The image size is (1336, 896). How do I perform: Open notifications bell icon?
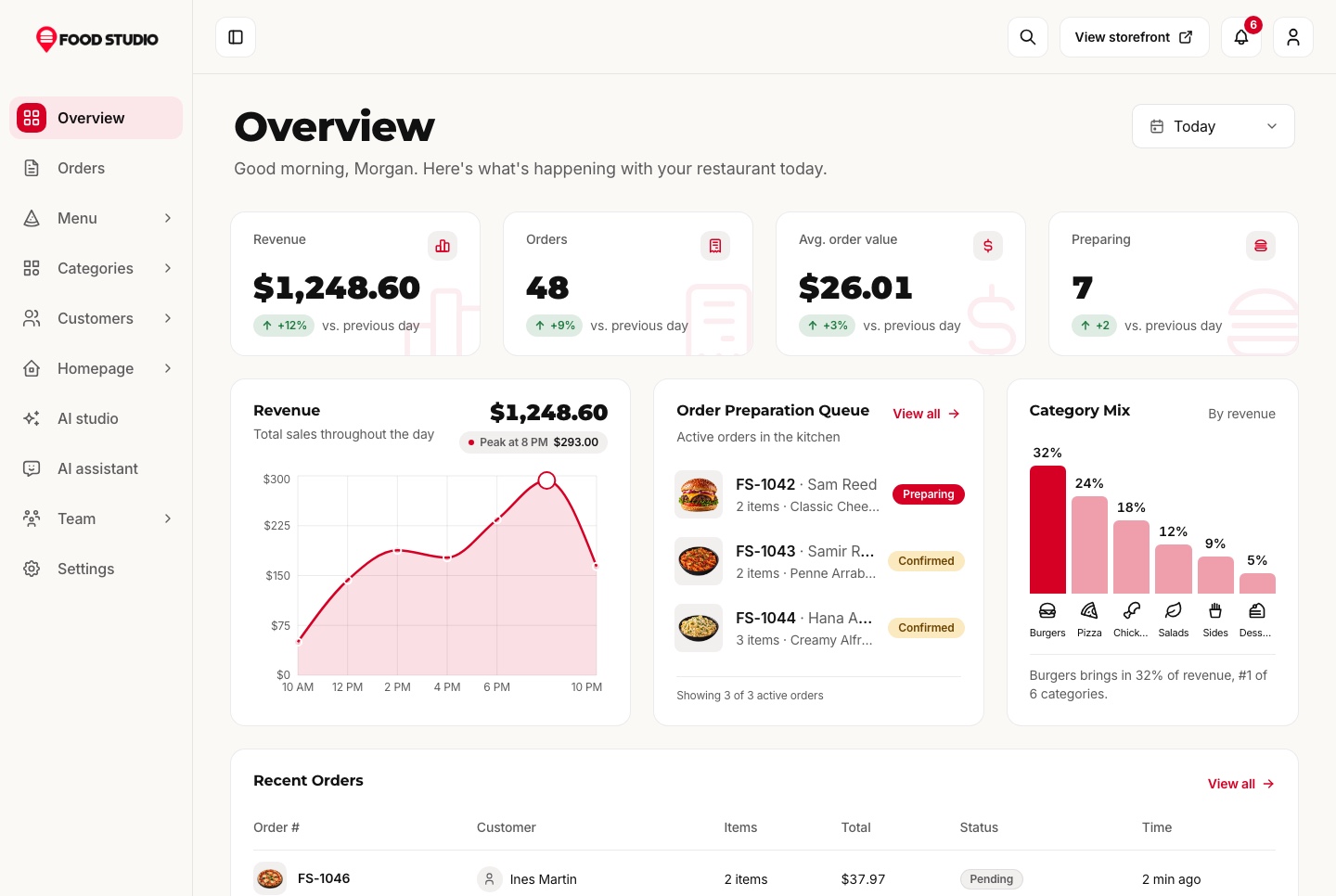pos(1241,37)
